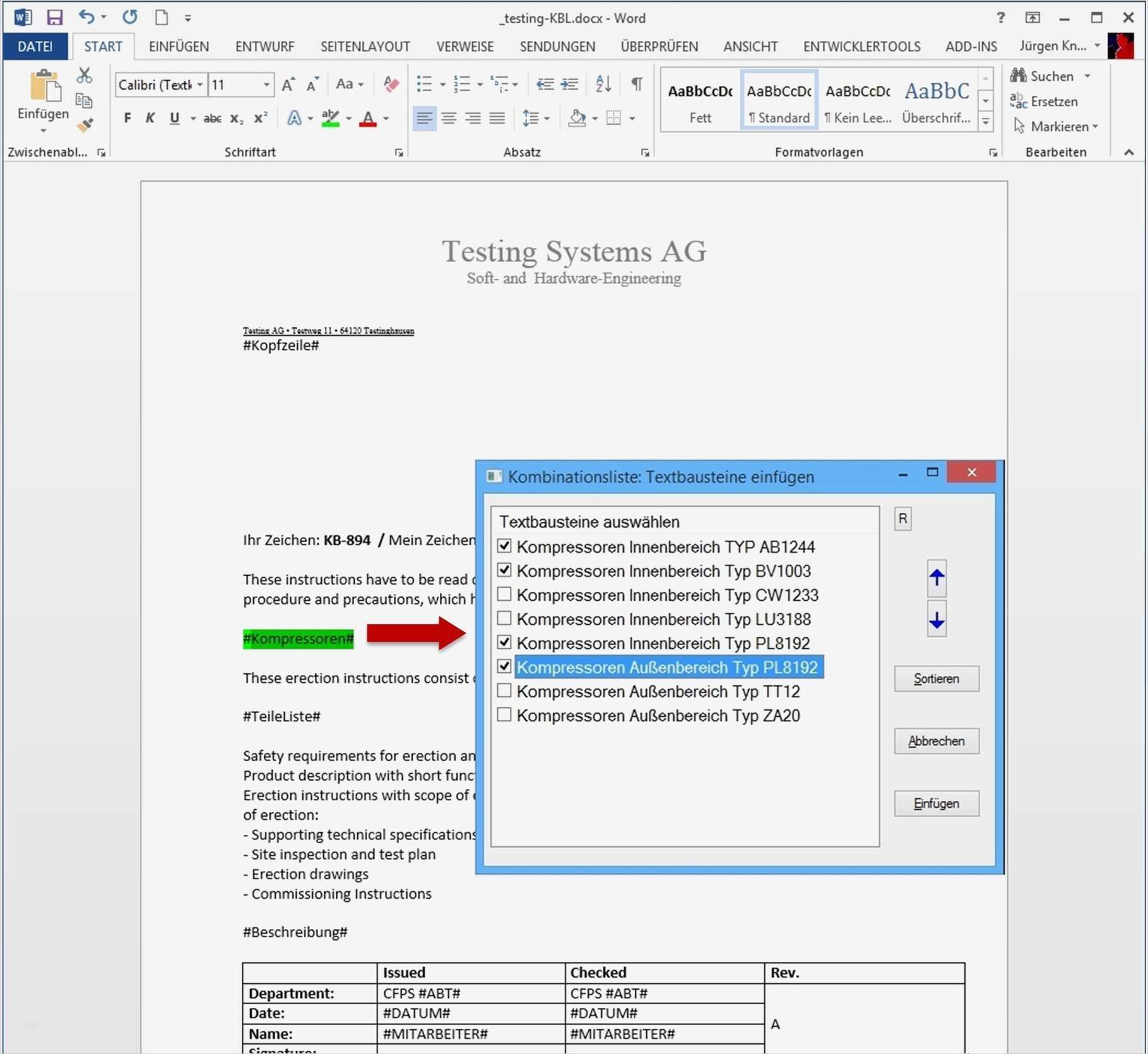Image resolution: width=1148 pixels, height=1054 pixels.
Task: Apply italic formatting with K button
Action: pyautogui.click(x=150, y=118)
